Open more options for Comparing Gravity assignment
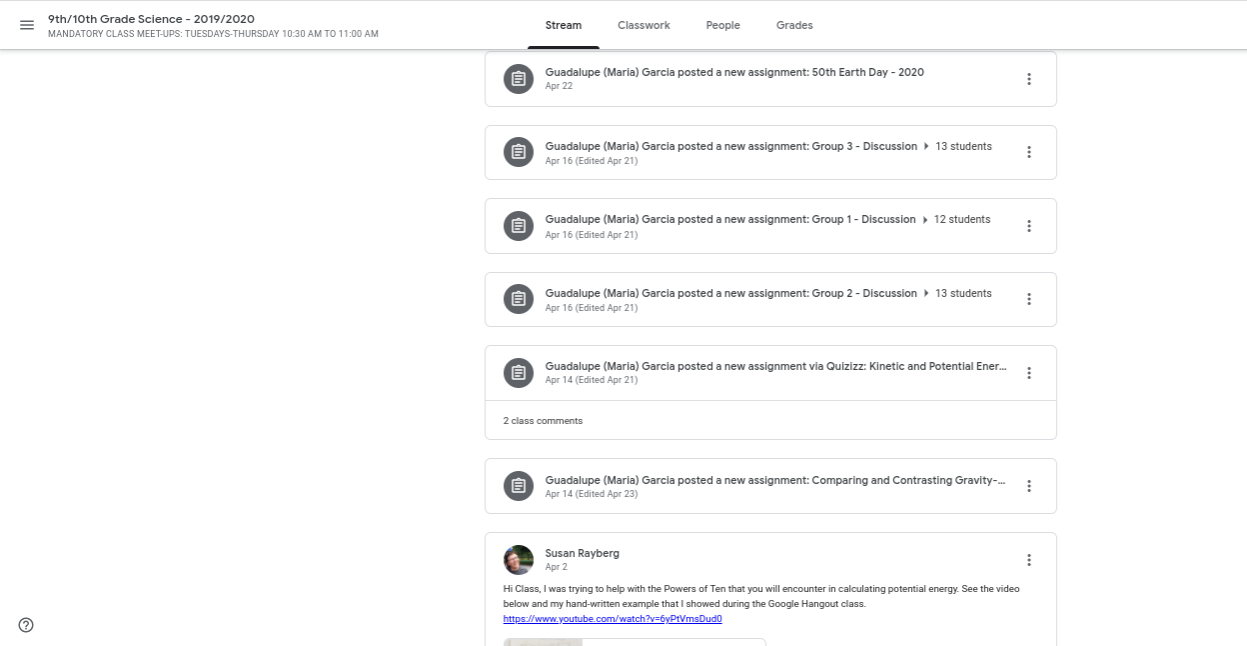The width and height of the screenshot is (1247, 646). point(1029,486)
